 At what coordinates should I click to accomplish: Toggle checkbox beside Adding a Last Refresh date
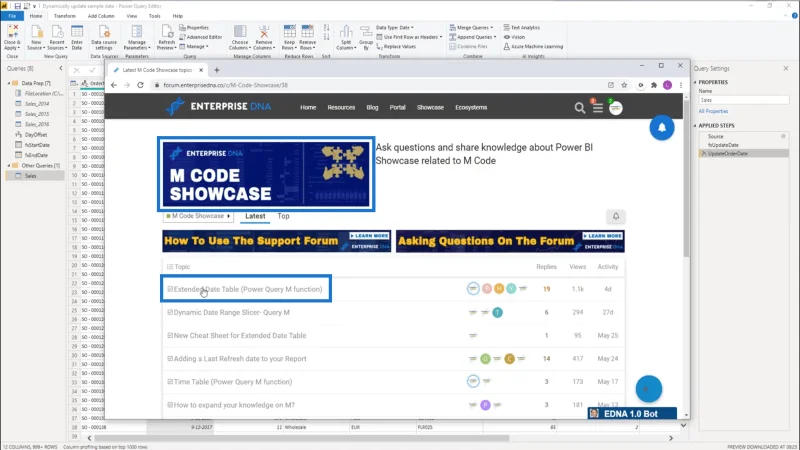point(170,359)
